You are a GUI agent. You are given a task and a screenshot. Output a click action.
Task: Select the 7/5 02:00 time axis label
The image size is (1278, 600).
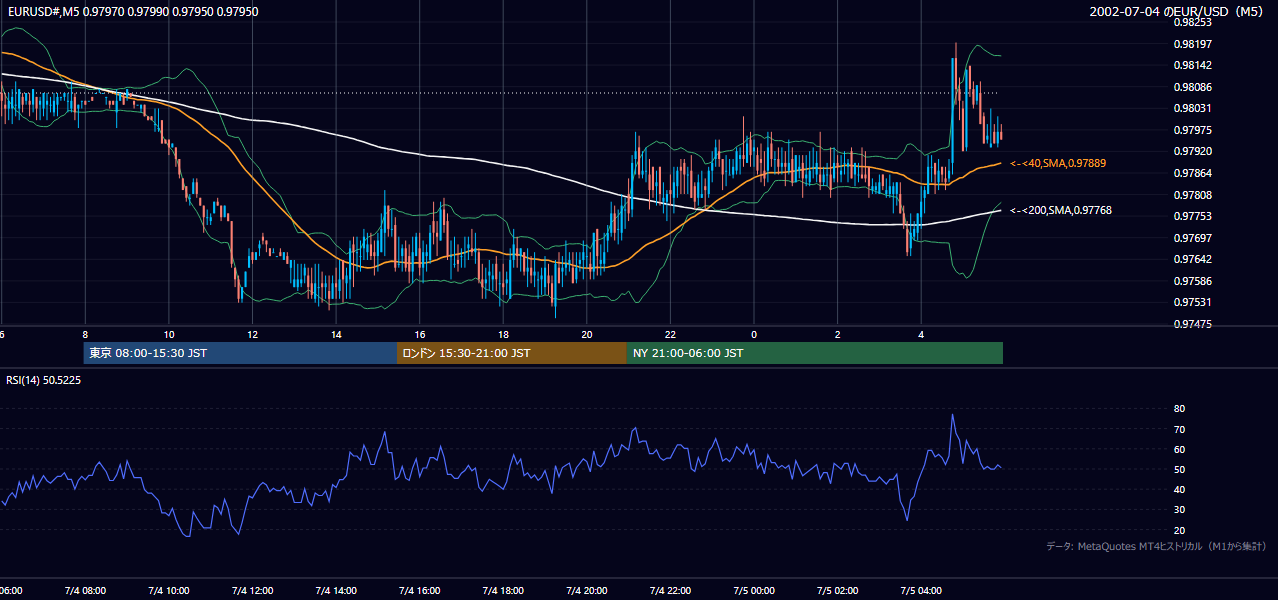(x=838, y=591)
